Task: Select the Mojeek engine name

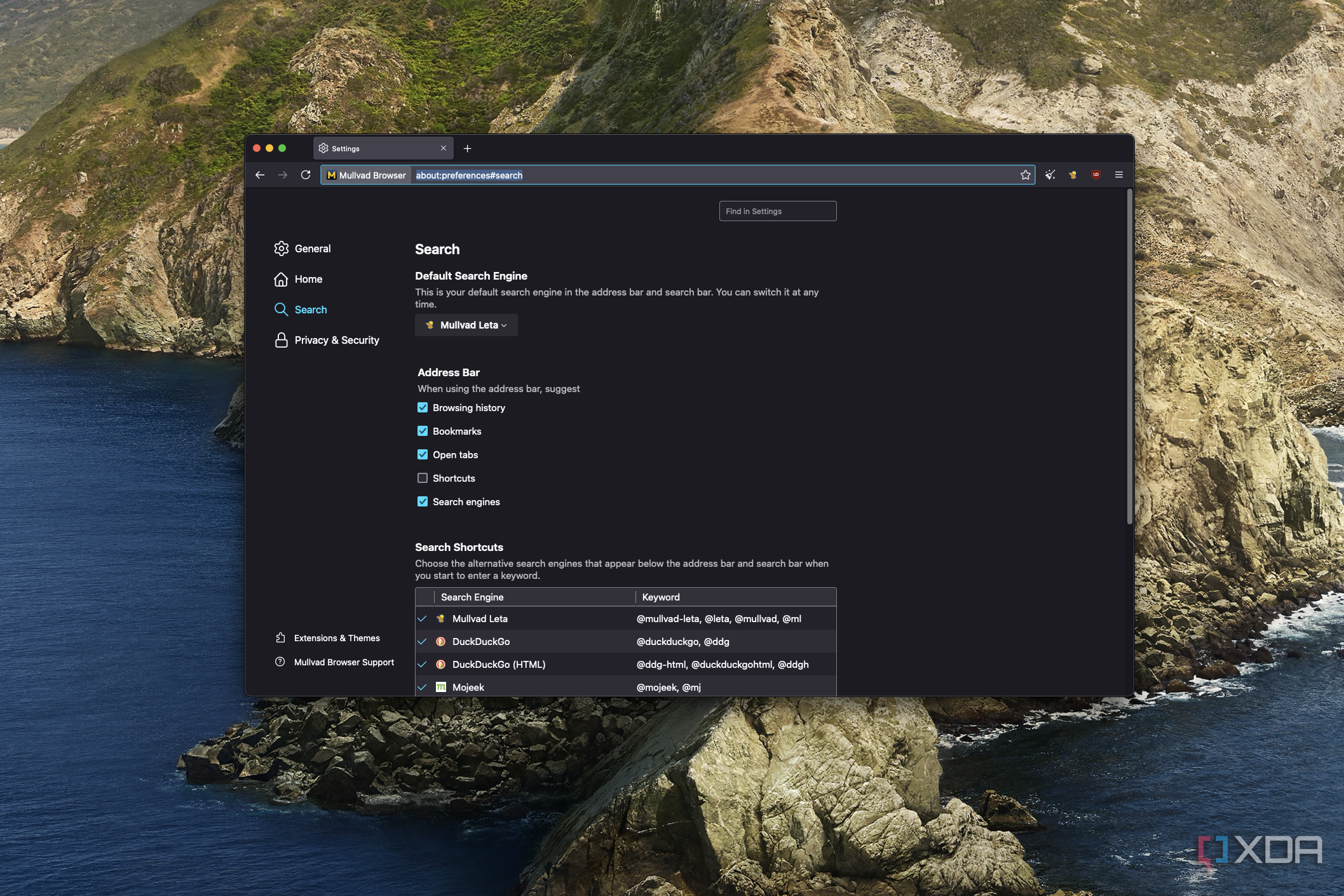Action: click(468, 687)
